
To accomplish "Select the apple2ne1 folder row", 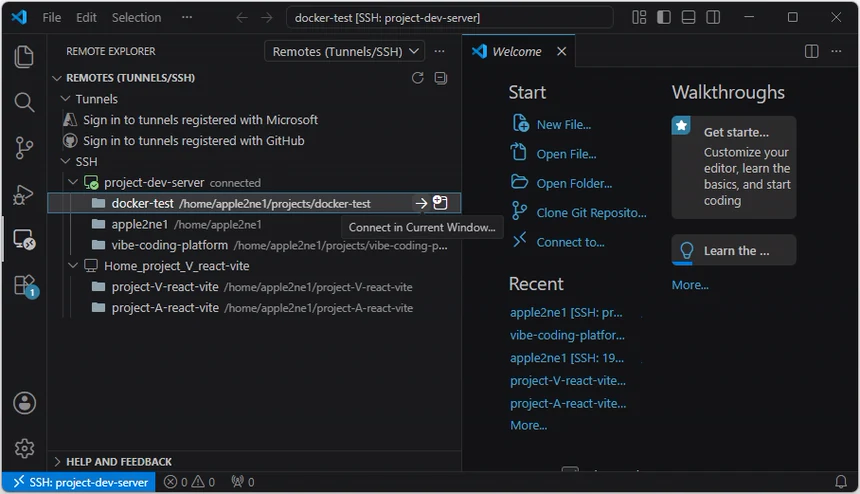I will (x=254, y=224).
